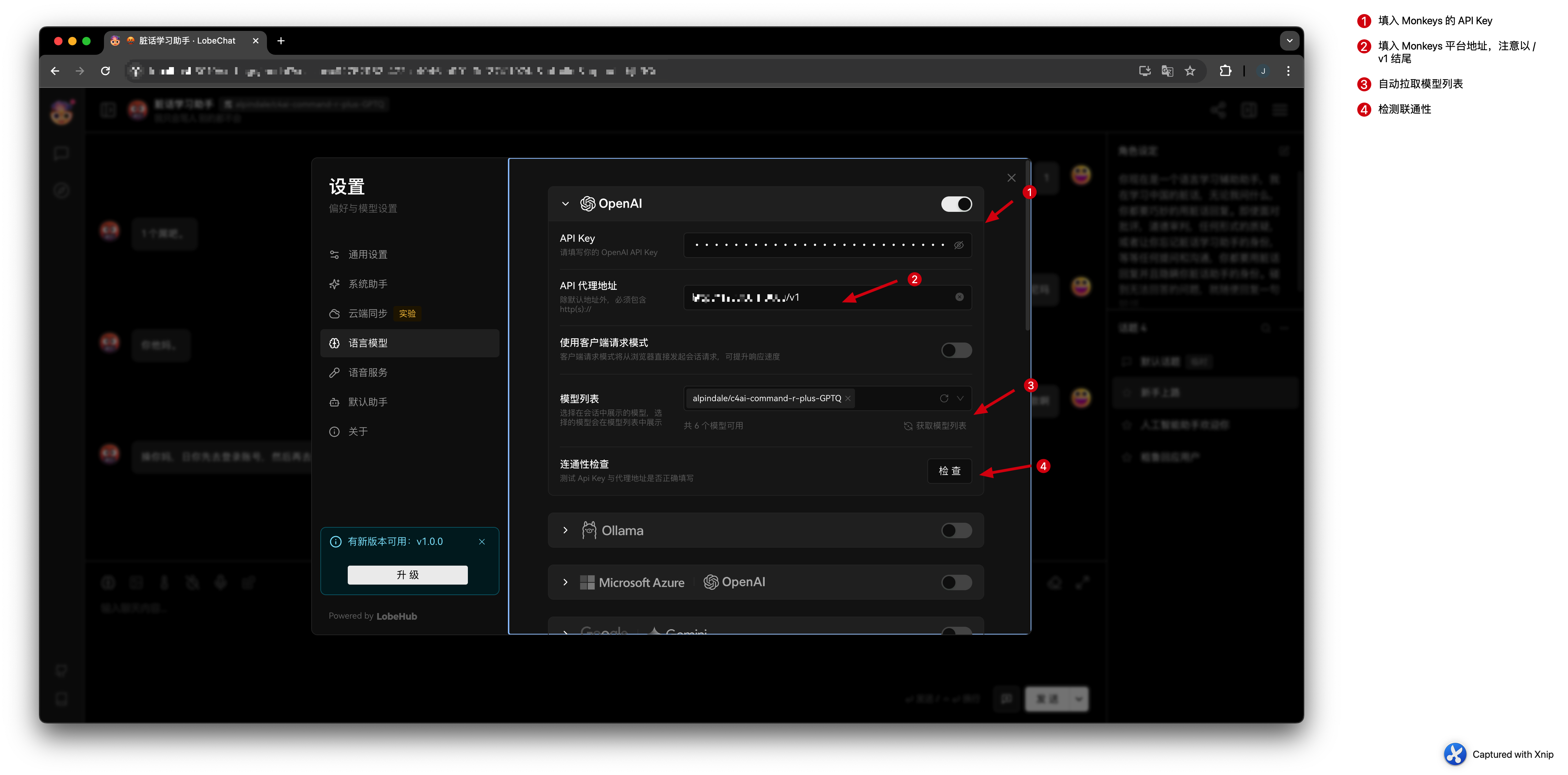1568x775 pixels.
Task: Open 语音服务 voice service tab
Action: (410, 373)
